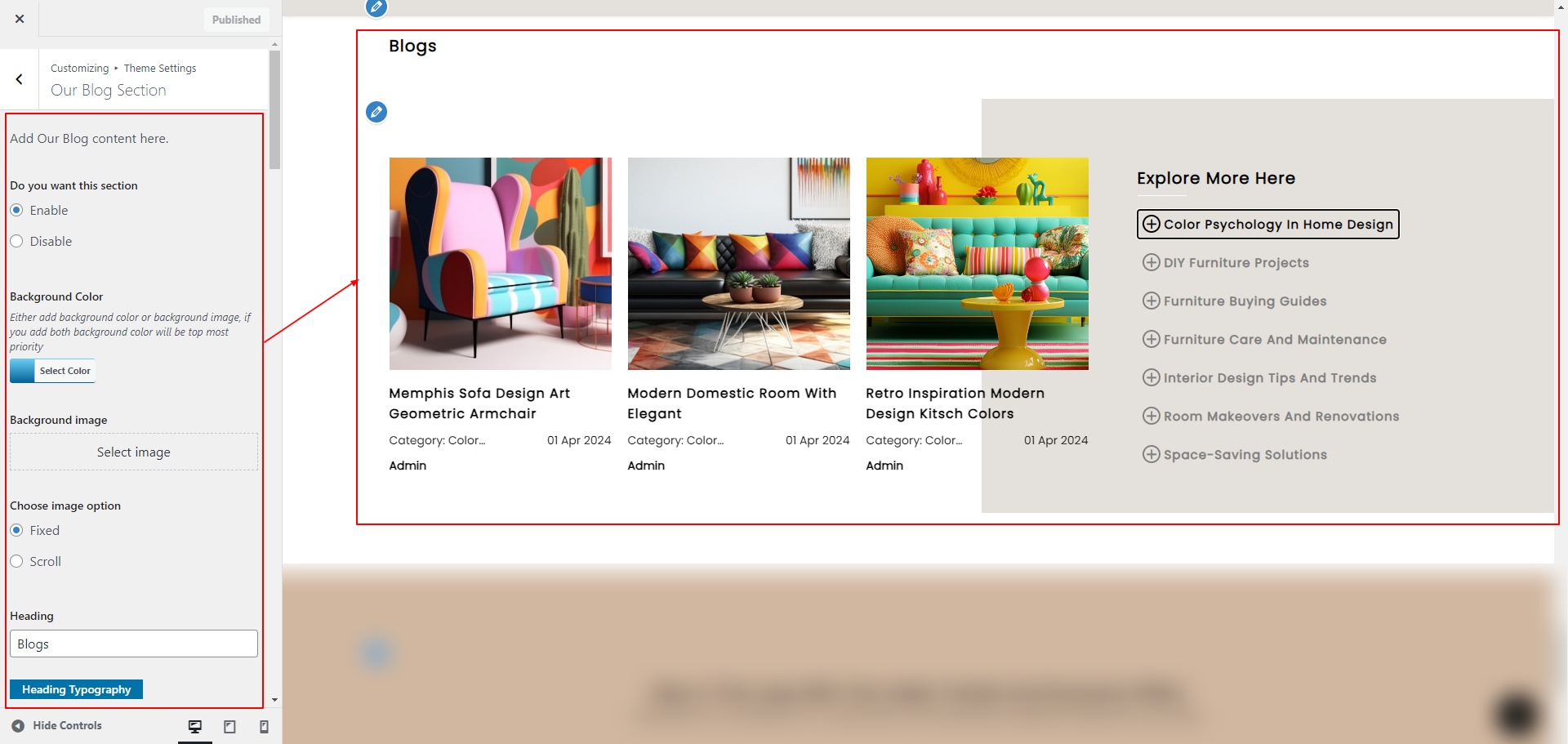The height and width of the screenshot is (744, 1568).
Task: Close the Customizer with the X icon
Action: point(20,19)
